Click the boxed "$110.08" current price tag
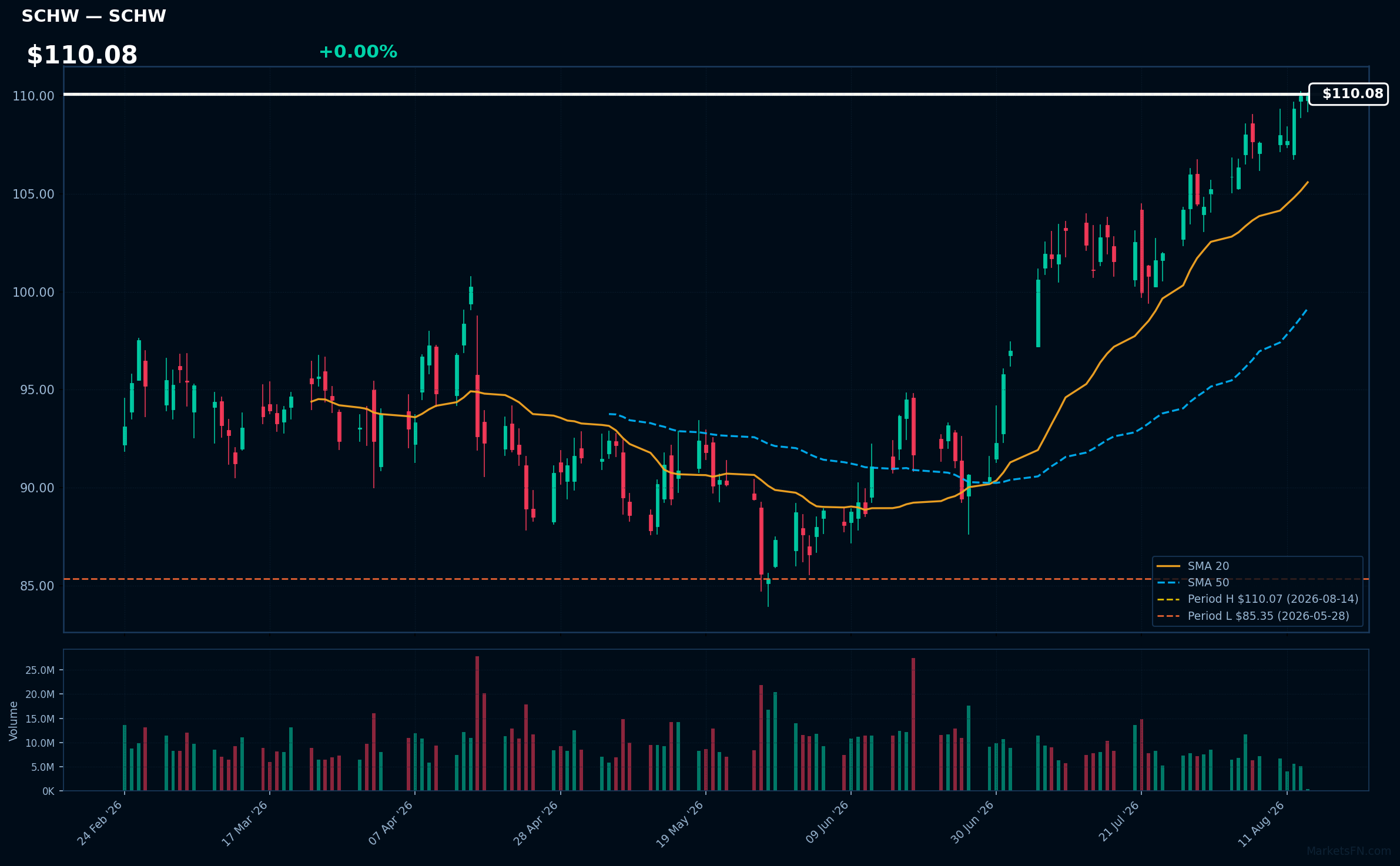 (1348, 94)
